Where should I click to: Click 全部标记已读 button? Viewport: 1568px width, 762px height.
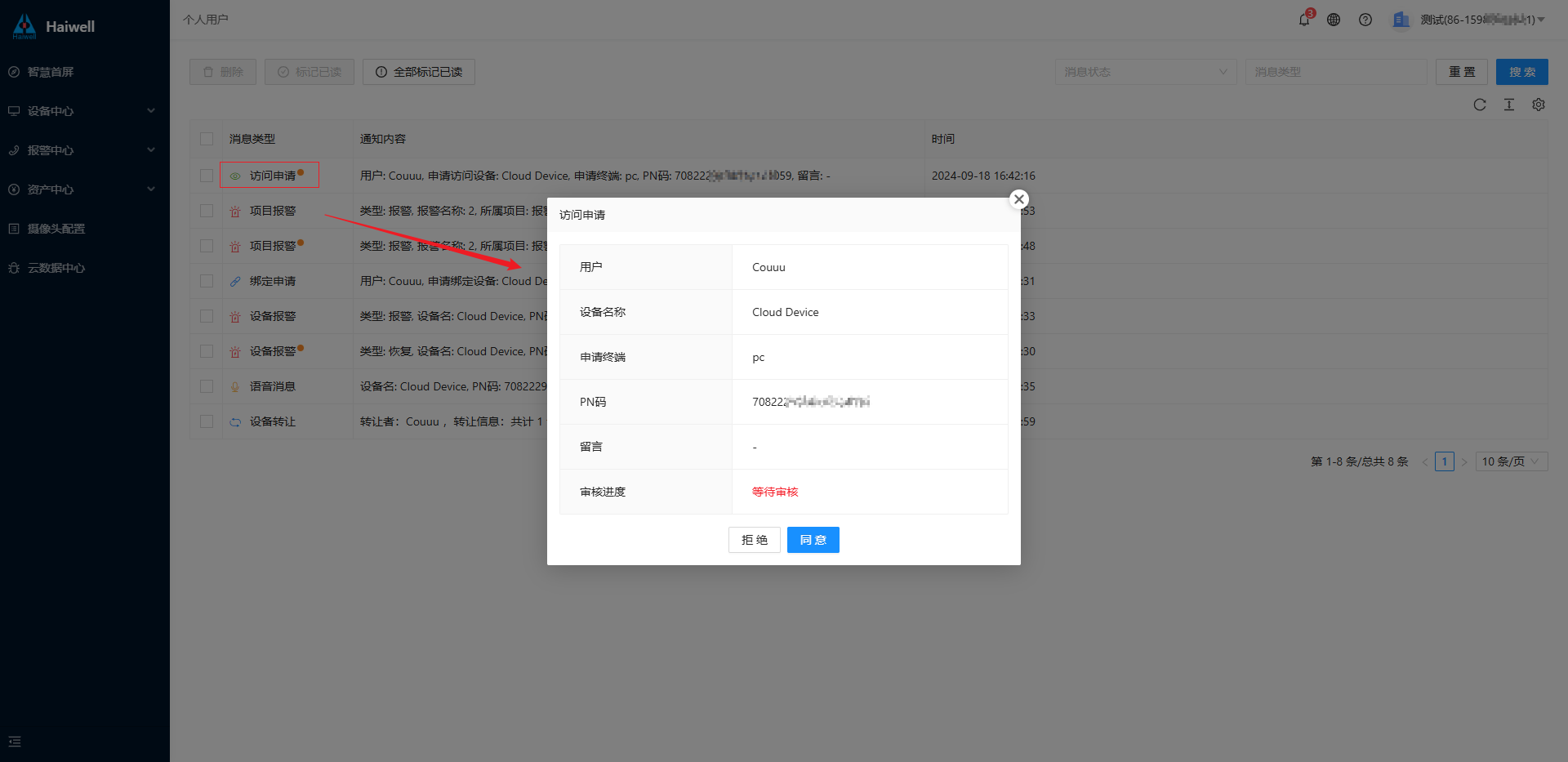[419, 72]
